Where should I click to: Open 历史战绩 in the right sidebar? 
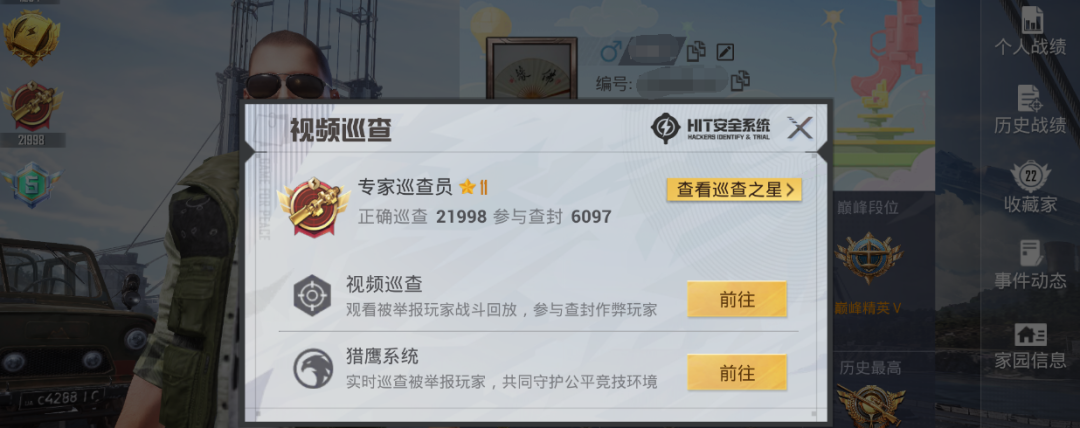(x=1030, y=110)
